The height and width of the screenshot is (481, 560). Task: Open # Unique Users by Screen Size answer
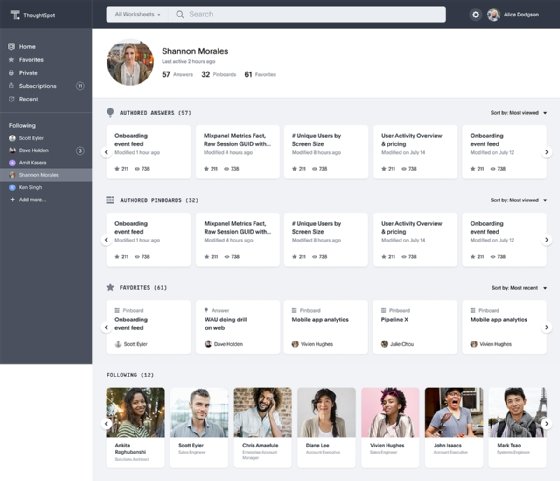pos(326,152)
